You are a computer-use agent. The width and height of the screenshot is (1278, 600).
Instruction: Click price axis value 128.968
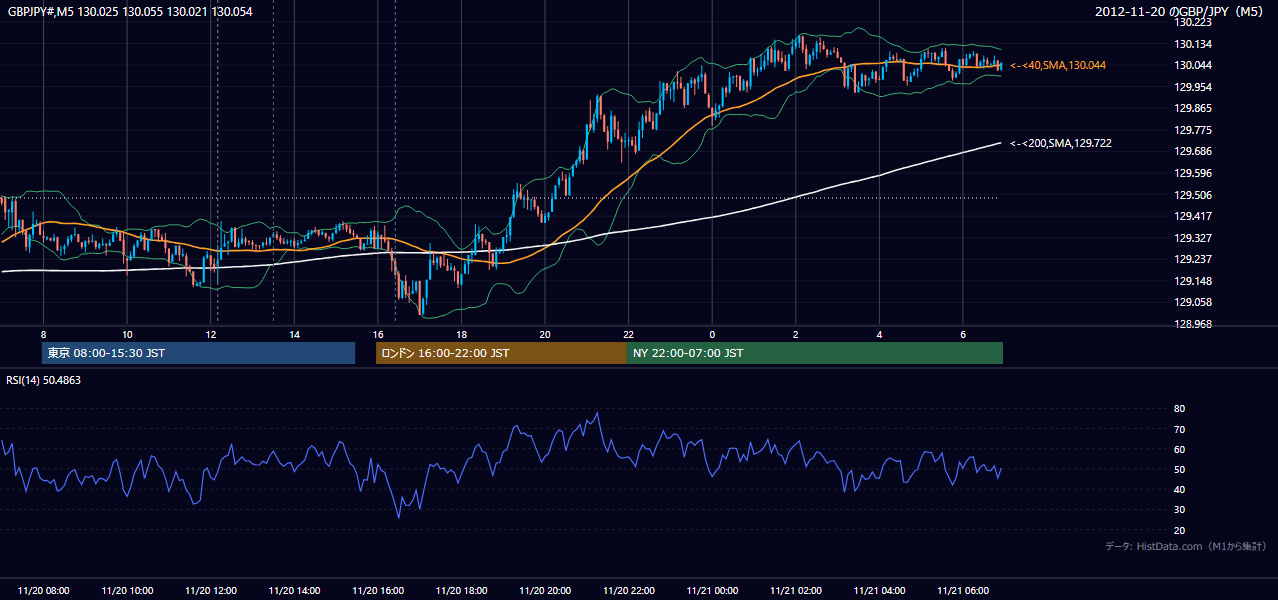[1195, 324]
